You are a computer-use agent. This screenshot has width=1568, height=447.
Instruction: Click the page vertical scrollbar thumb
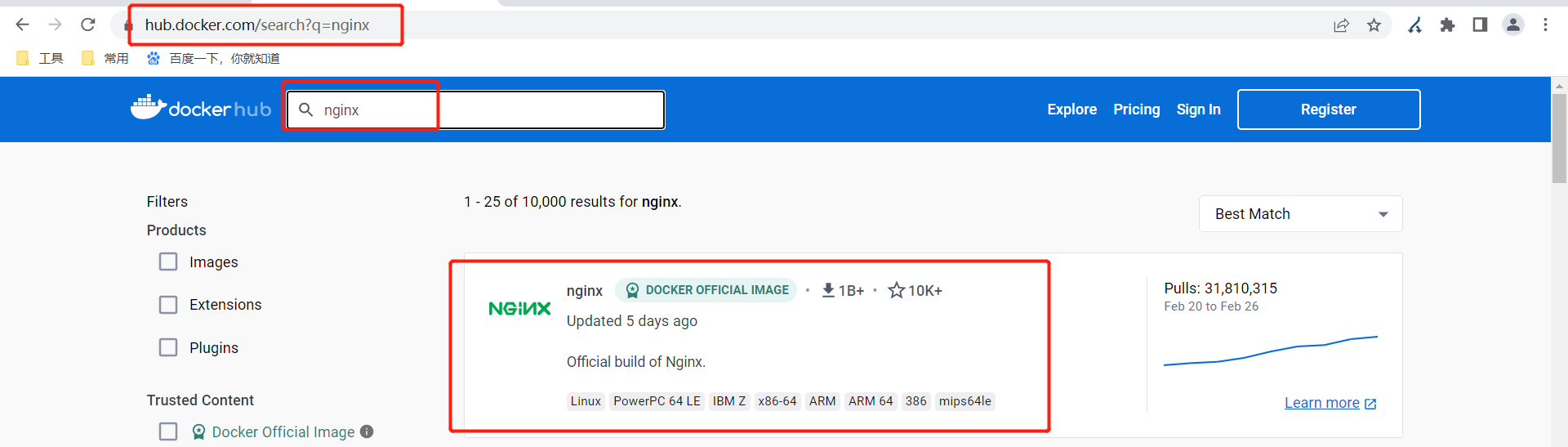click(x=1559, y=139)
